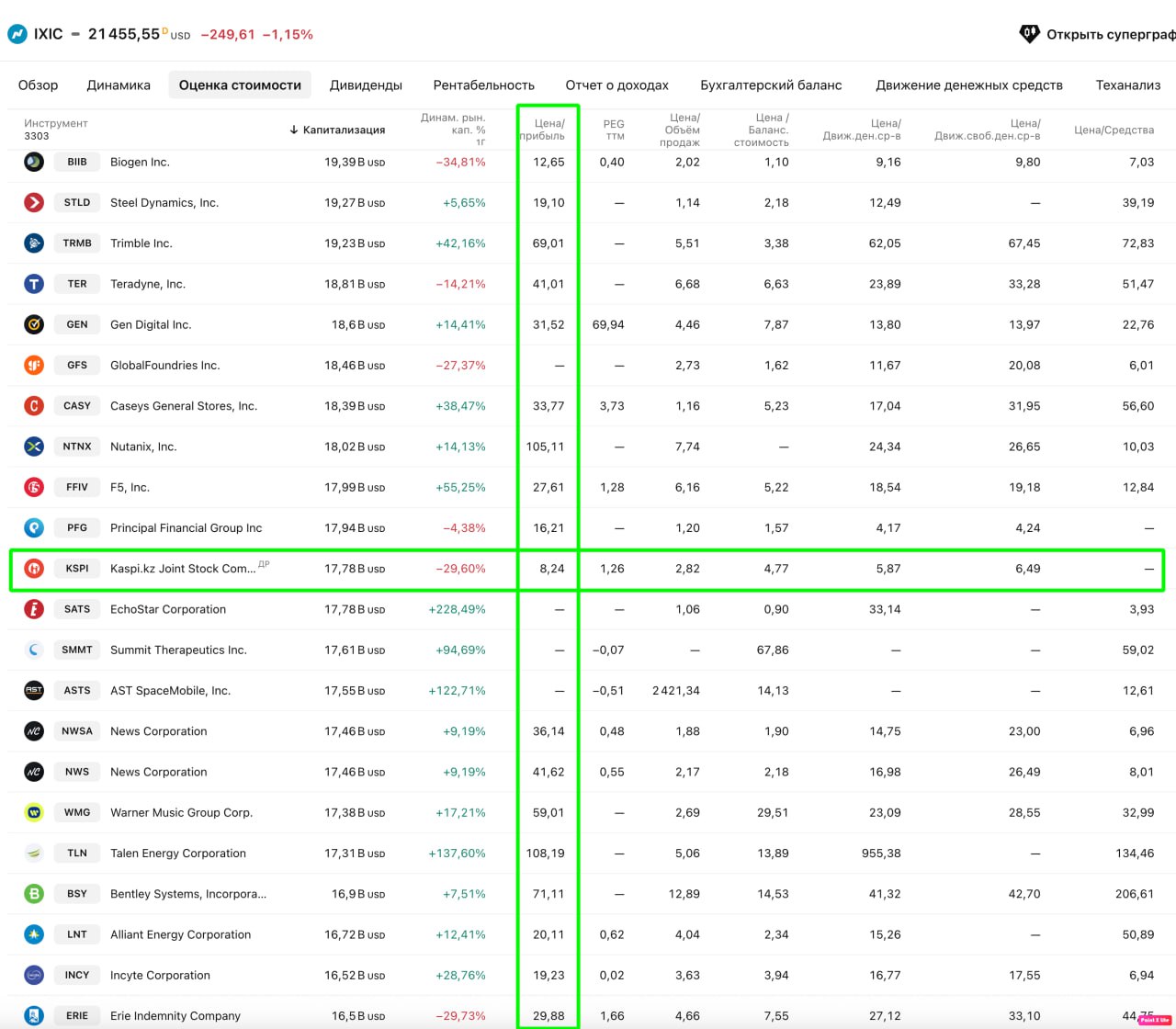Screen dimensions: 1176x1029
Task: Sort by Капитализация column header
Action: [338, 130]
